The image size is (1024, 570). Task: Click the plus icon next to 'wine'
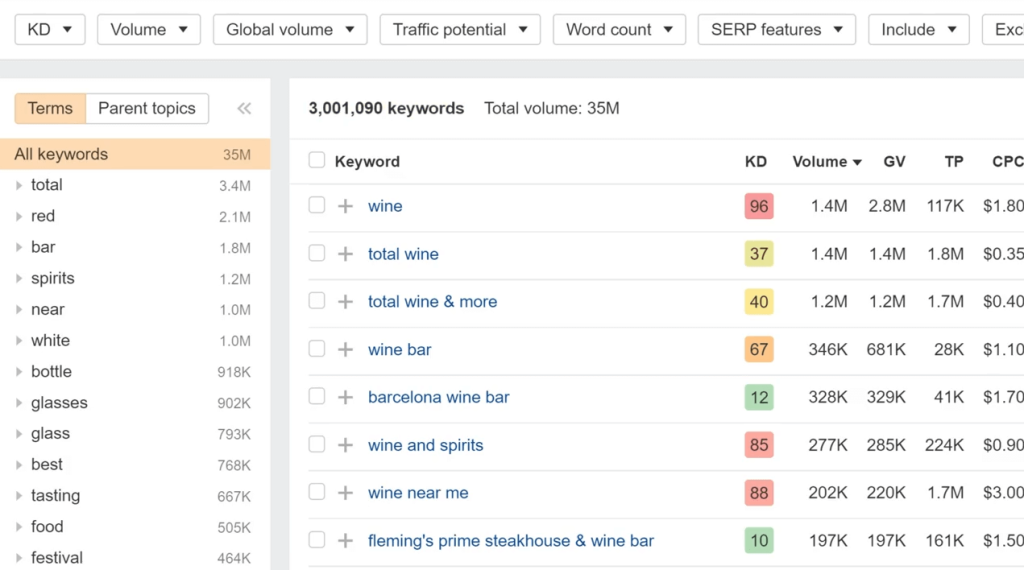(x=345, y=206)
